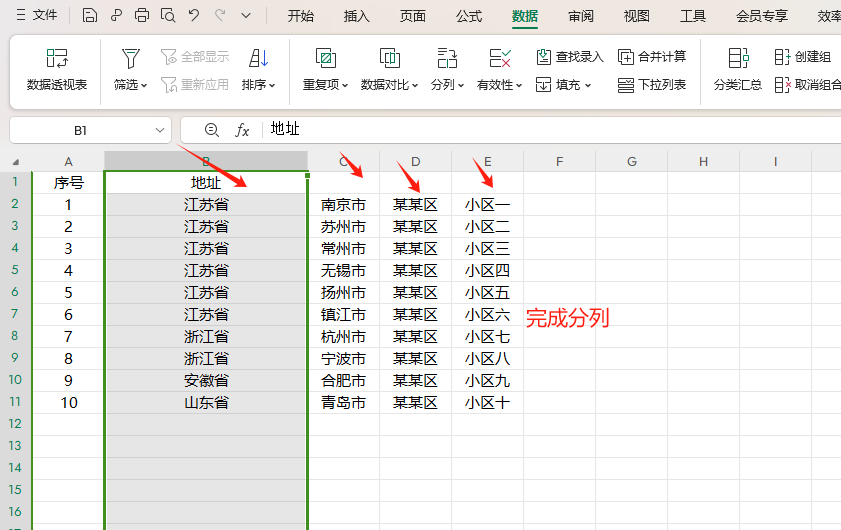Select column F header
This screenshot has width=841, height=530.
pos(559,161)
